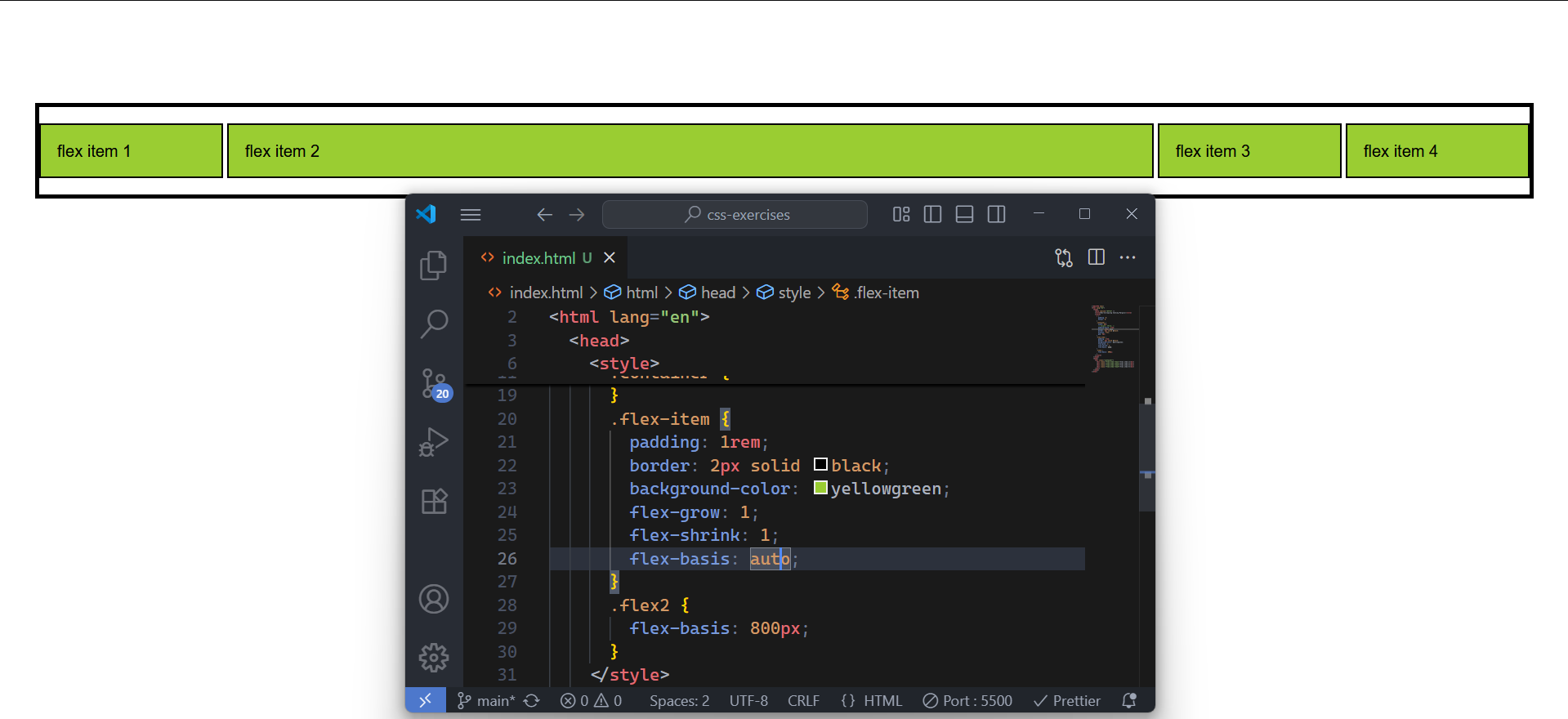This screenshot has width=1568, height=719.
Task: Click the VS Code logo icon
Action: (427, 214)
